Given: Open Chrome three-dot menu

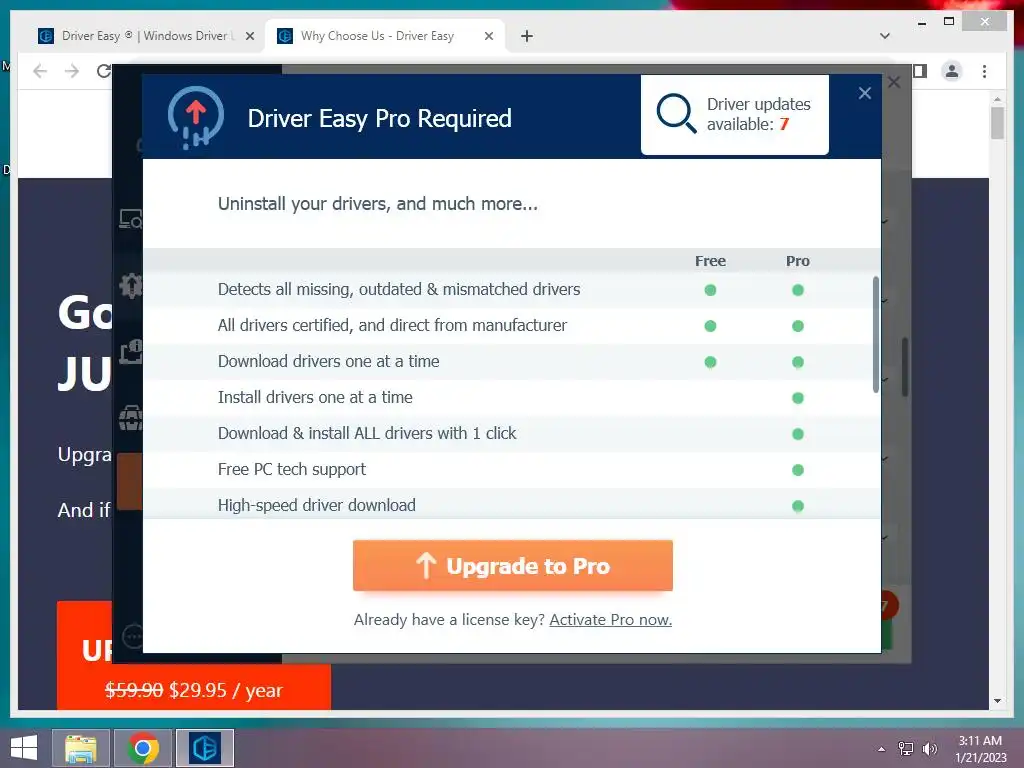Looking at the screenshot, I should tap(984, 71).
